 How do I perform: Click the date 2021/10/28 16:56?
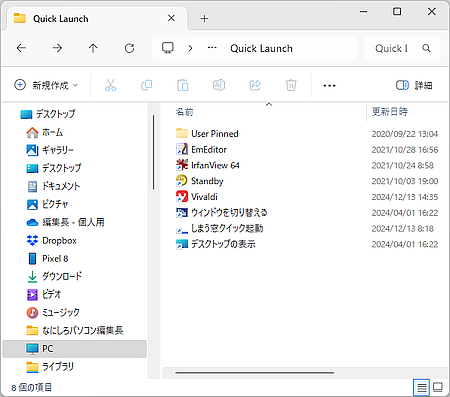[x=405, y=150]
